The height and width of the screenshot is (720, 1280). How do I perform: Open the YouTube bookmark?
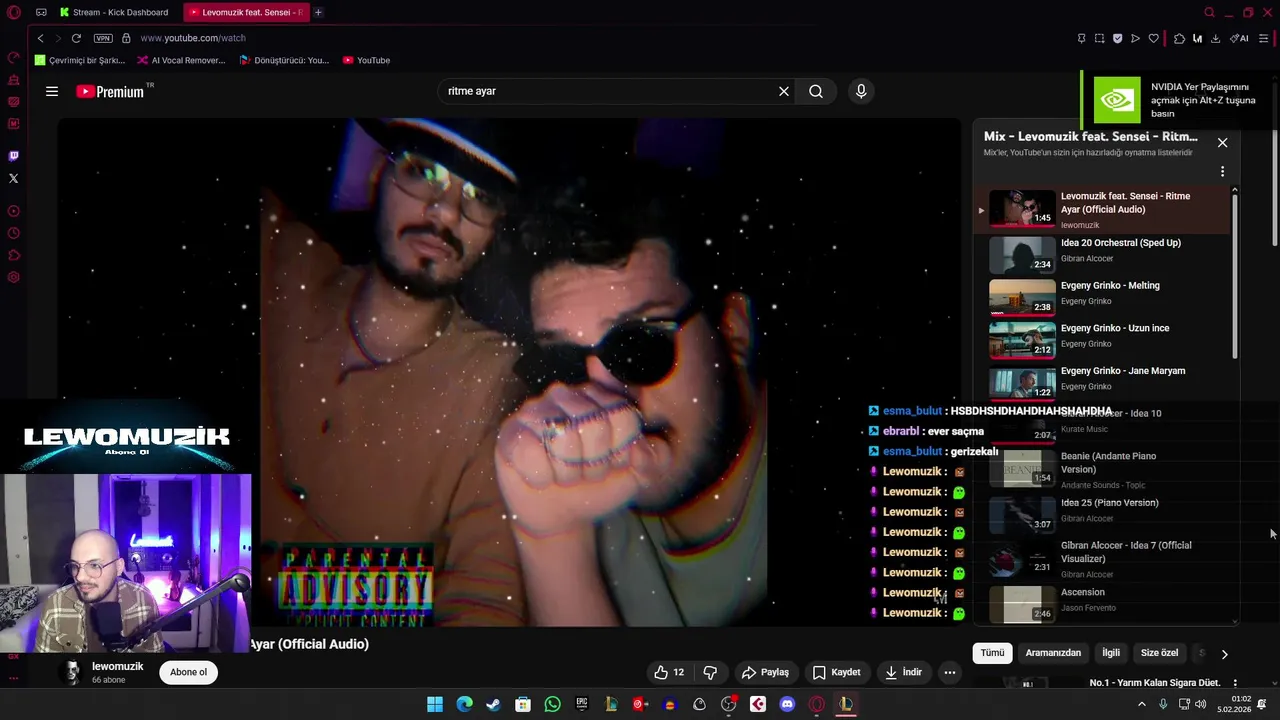tap(366, 60)
